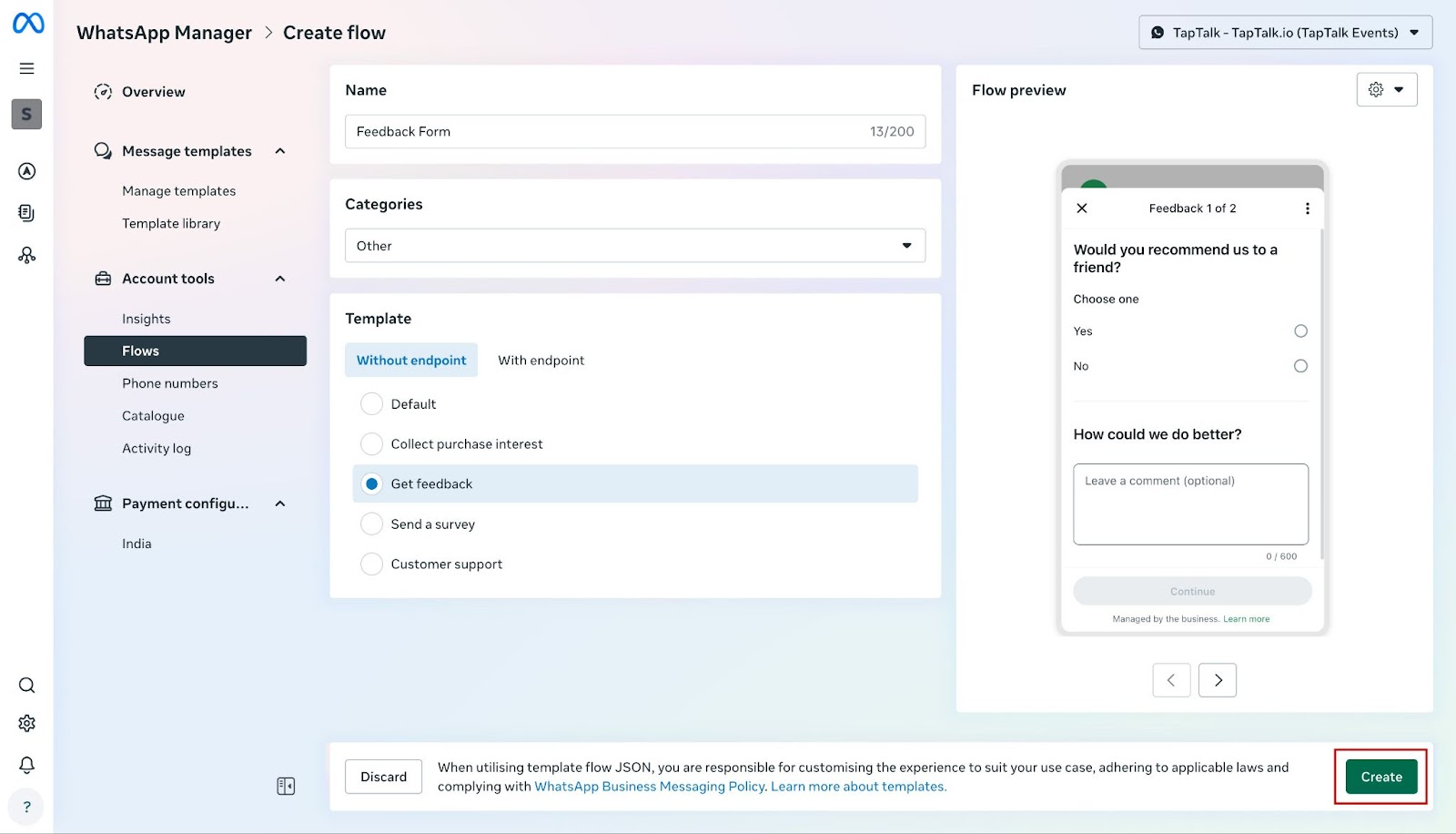This screenshot has width=1456, height=834.
Task: Select the Get feedback radio
Action: pyautogui.click(x=371, y=483)
